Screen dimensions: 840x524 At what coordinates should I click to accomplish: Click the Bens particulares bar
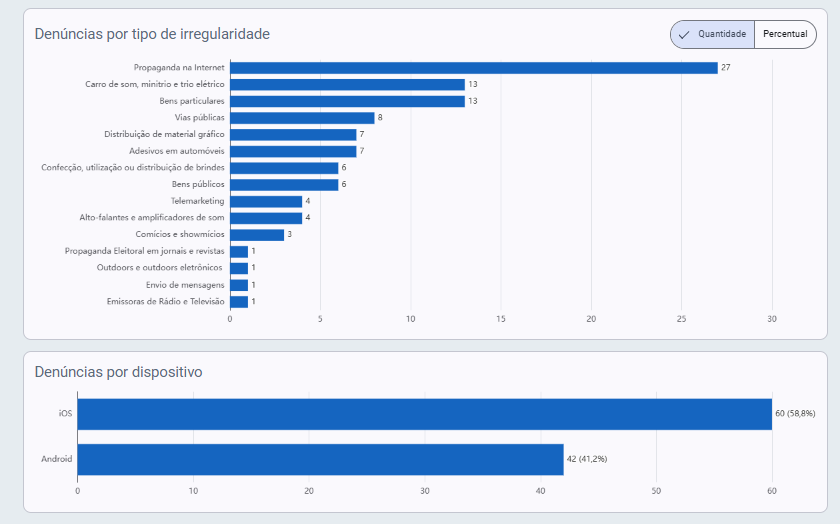click(348, 101)
